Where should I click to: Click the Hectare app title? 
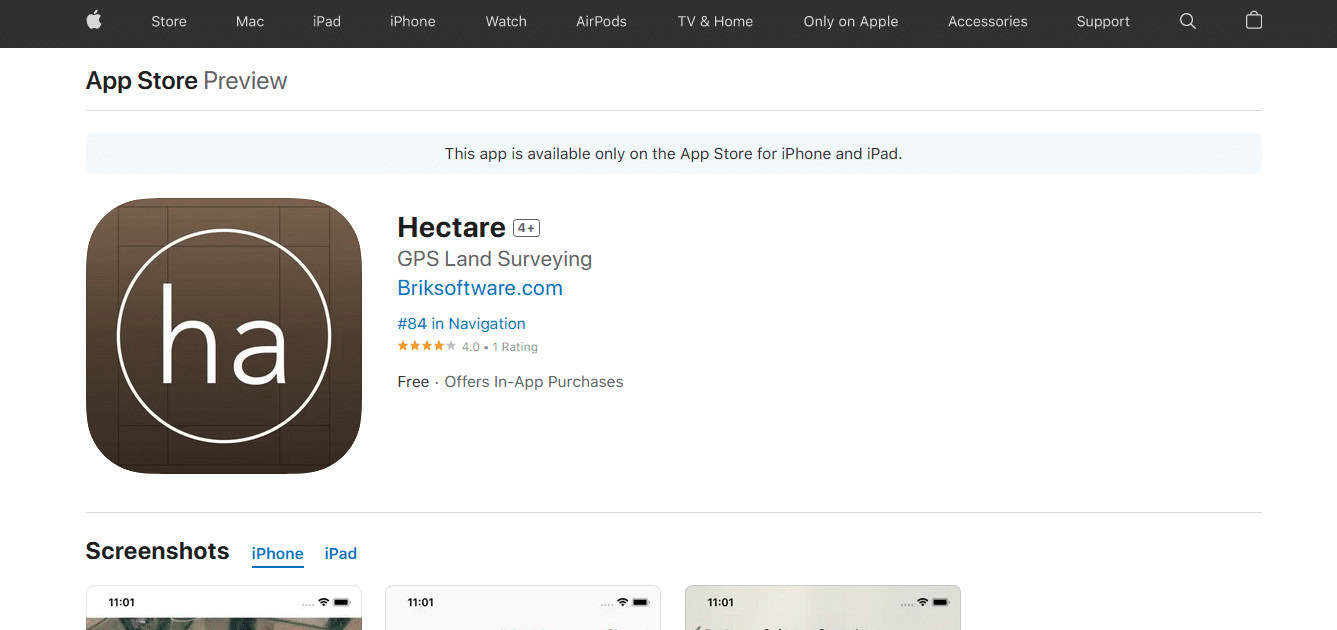pyautogui.click(x=451, y=228)
